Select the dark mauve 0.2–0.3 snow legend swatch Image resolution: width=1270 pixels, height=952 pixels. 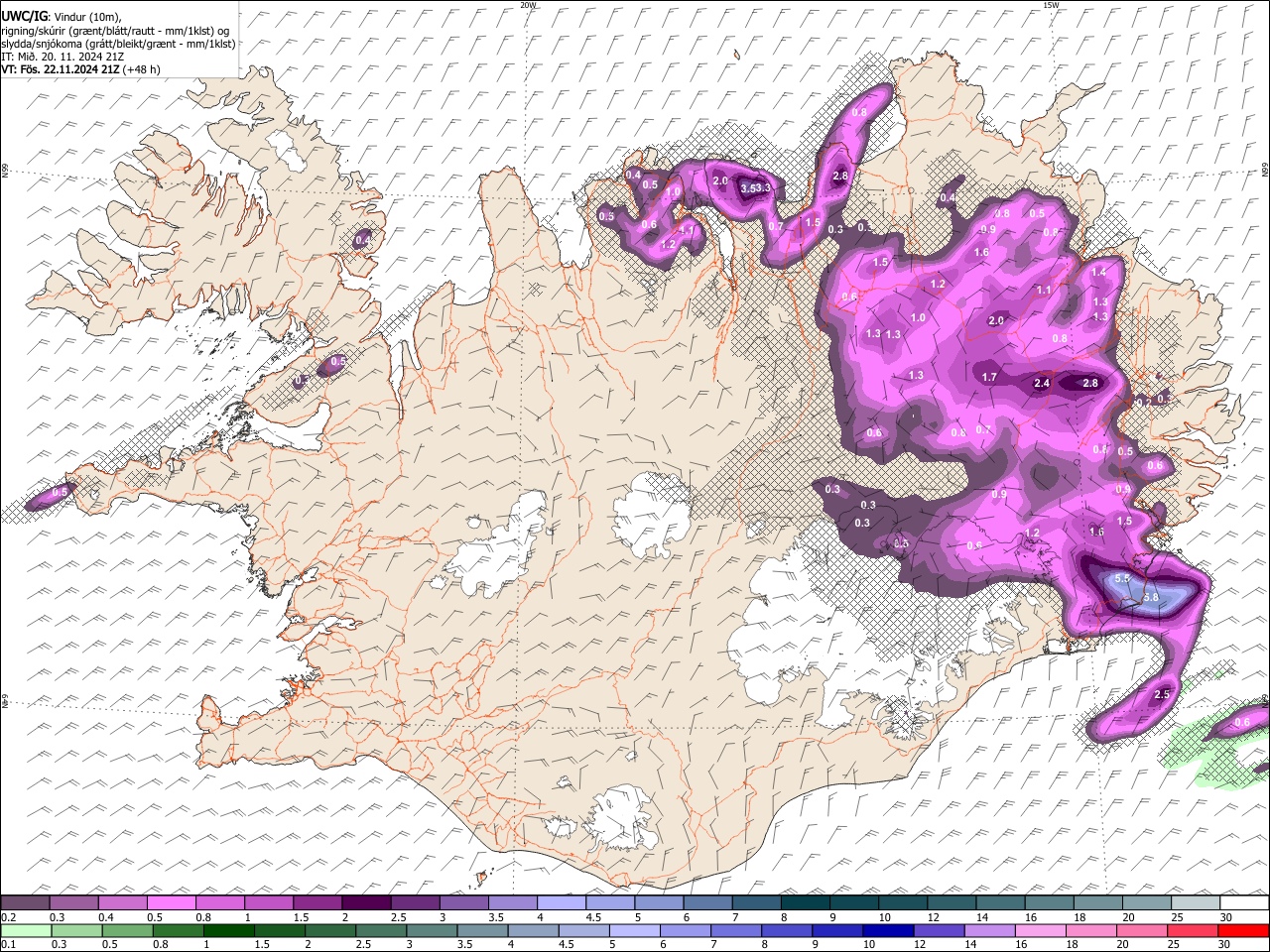pyautogui.click(x=27, y=903)
